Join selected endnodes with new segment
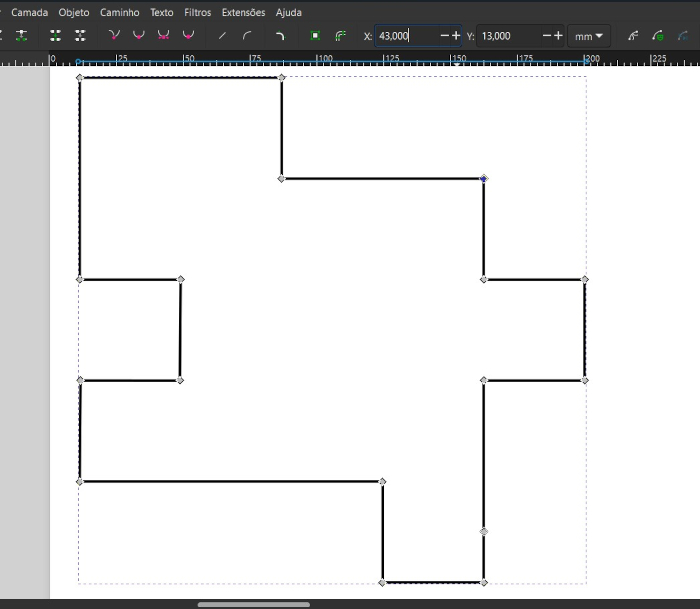Viewport: 700px width, 609px height. point(55,36)
